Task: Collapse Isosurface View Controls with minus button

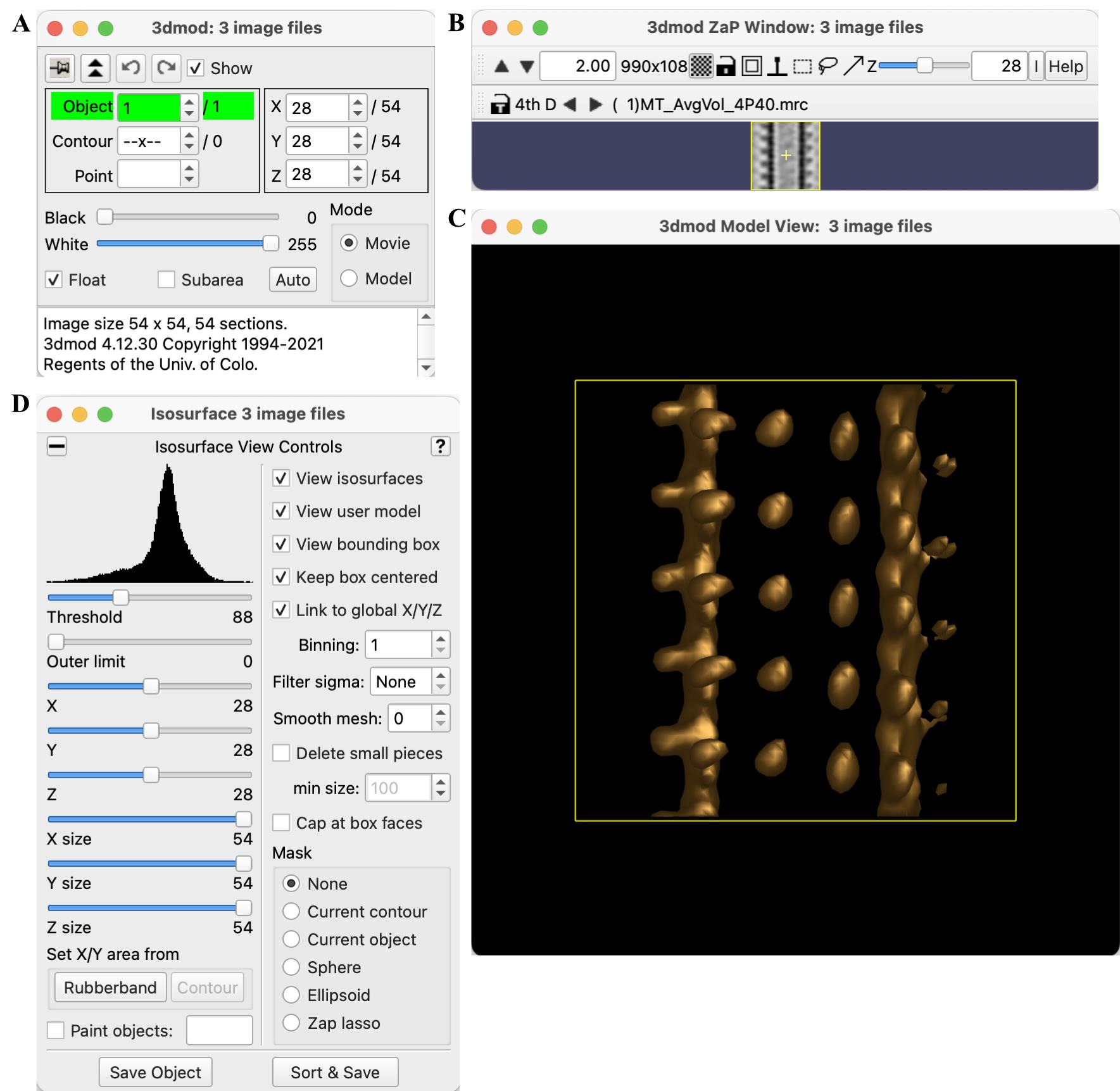Action: click(57, 446)
